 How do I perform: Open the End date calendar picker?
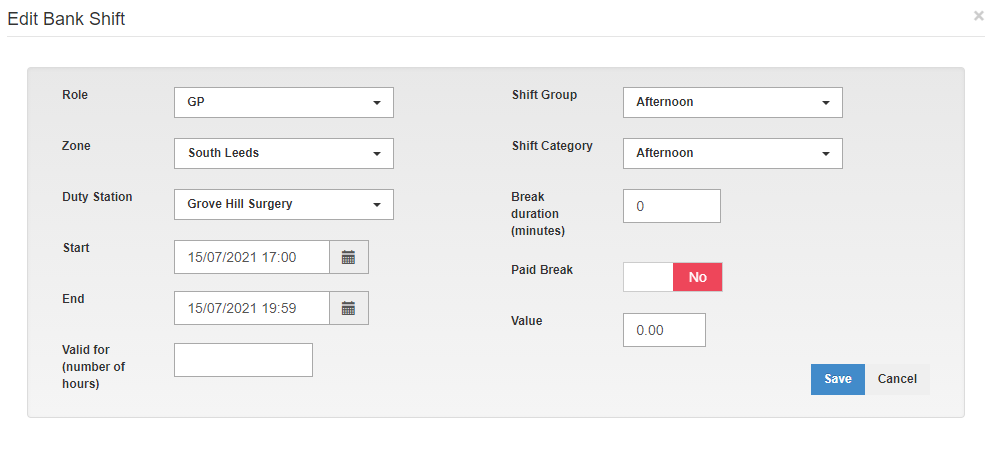coord(348,308)
